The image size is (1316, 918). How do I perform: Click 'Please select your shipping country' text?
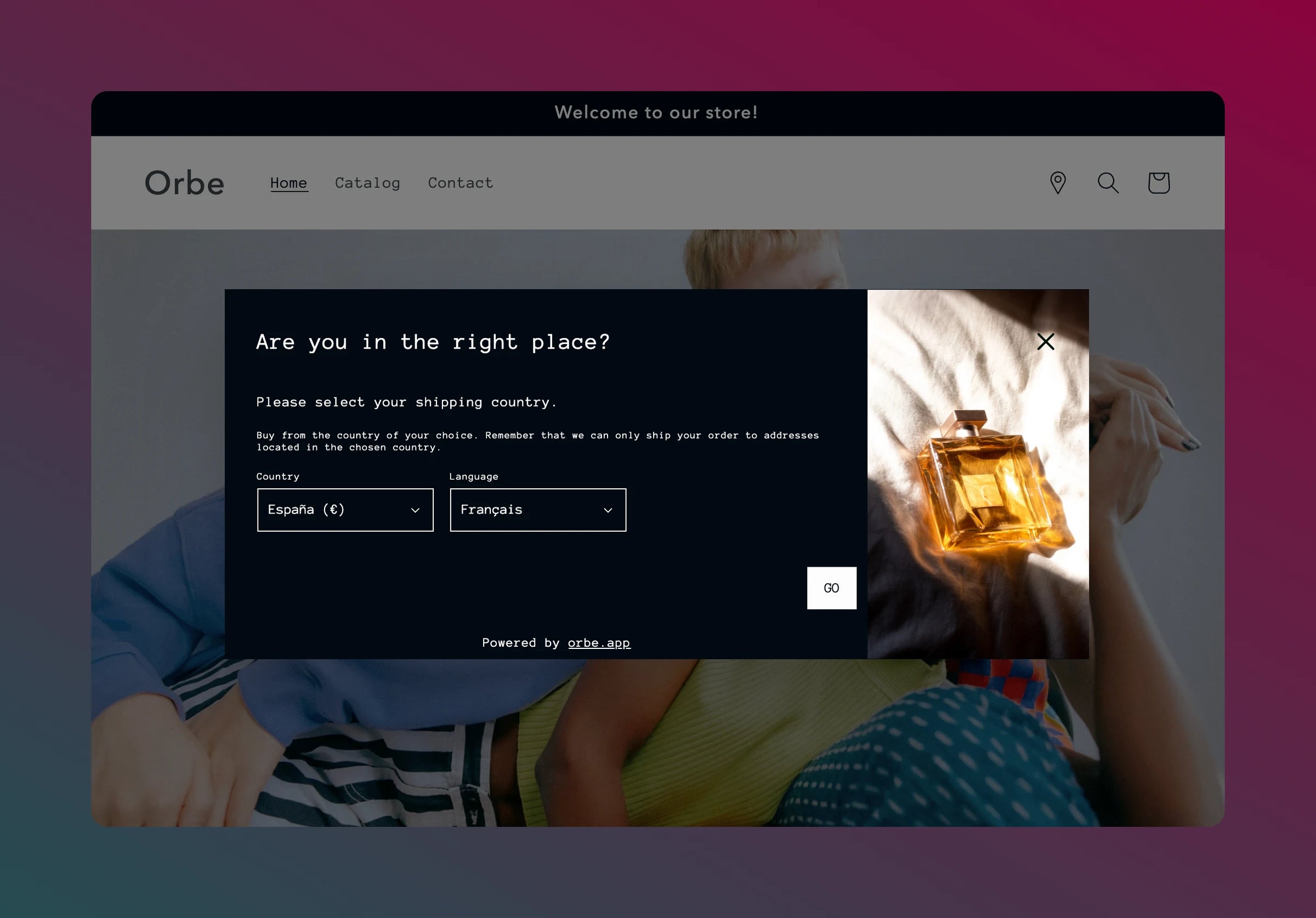pyautogui.click(x=406, y=402)
